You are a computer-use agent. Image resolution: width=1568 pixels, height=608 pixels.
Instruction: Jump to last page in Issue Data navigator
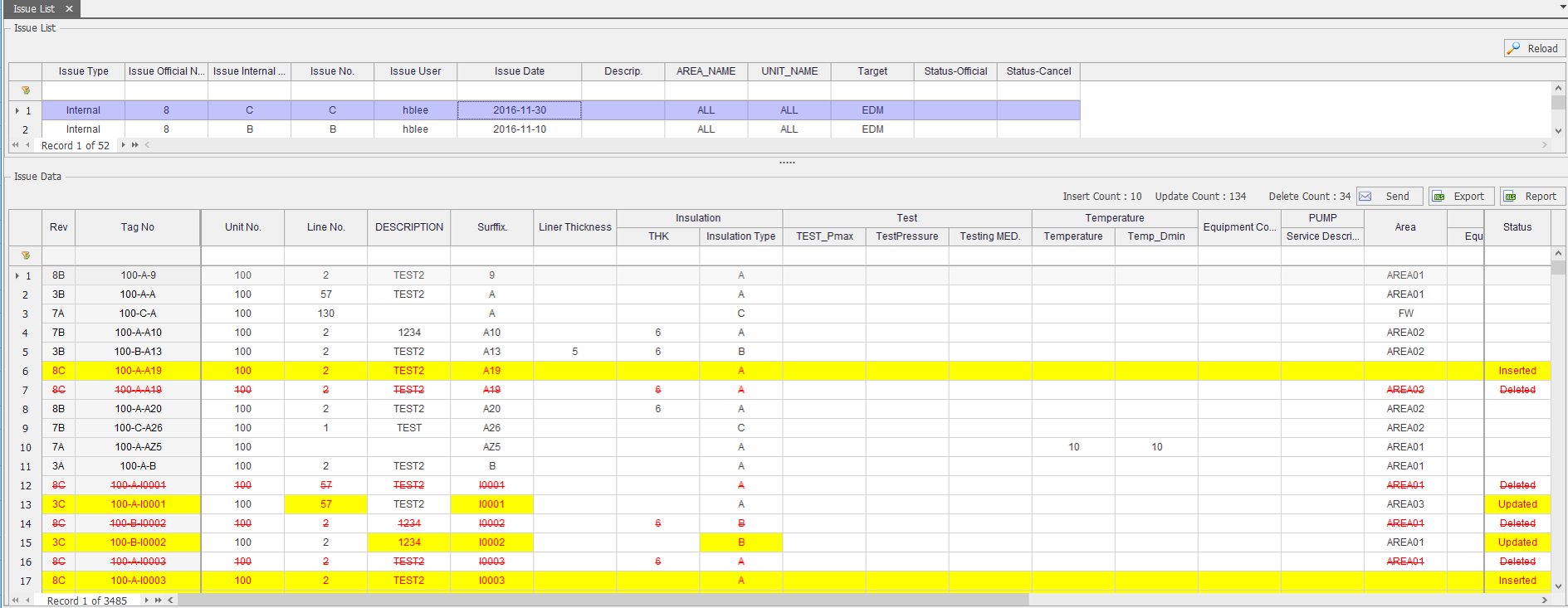(x=159, y=601)
